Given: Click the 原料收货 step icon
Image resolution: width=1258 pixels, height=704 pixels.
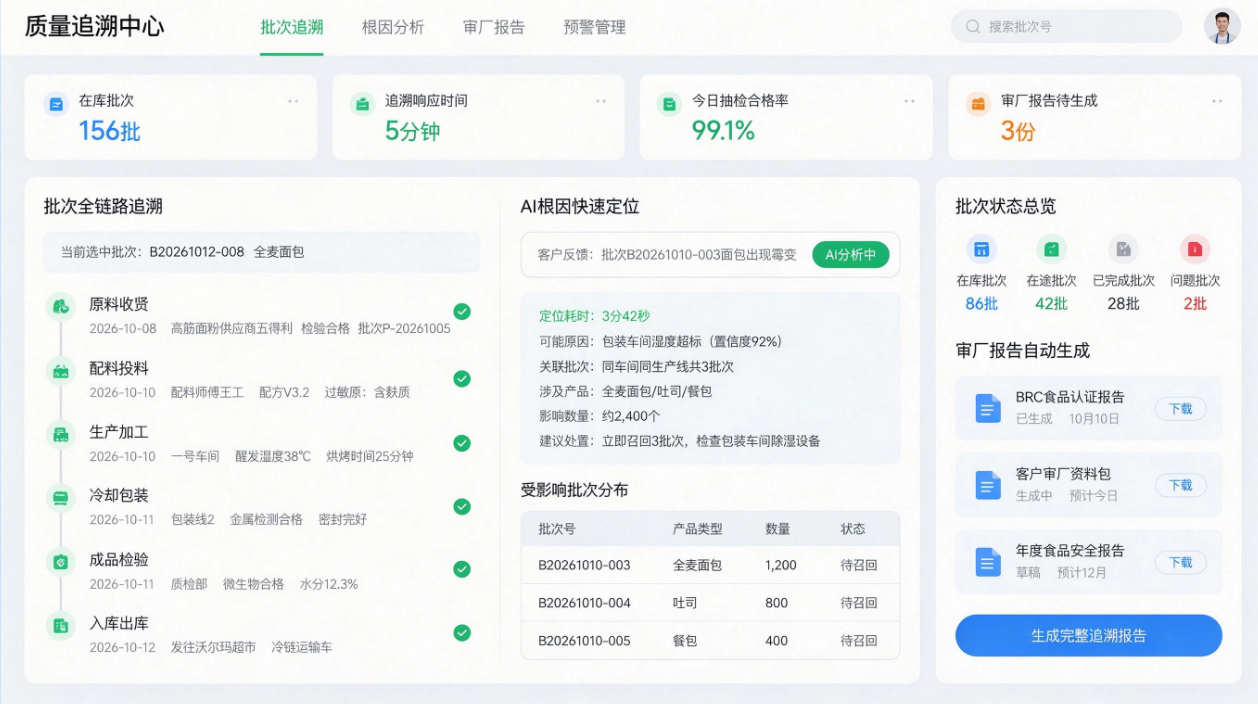Looking at the screenshot, I should tap(61, 306).
